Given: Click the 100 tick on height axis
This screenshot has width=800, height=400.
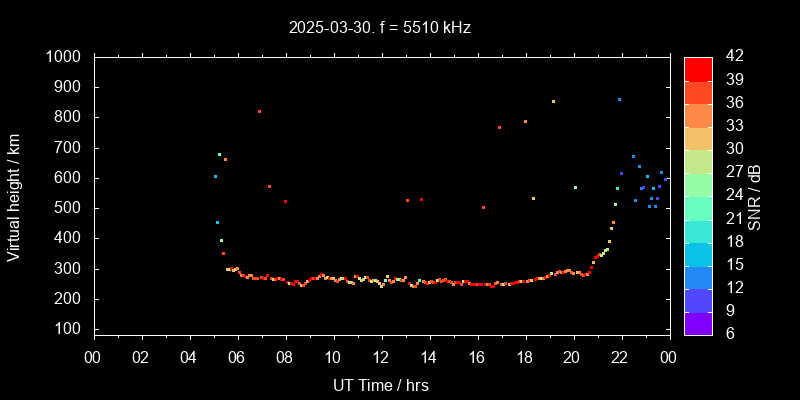Looking at the screenshot, I should point(72,329).
